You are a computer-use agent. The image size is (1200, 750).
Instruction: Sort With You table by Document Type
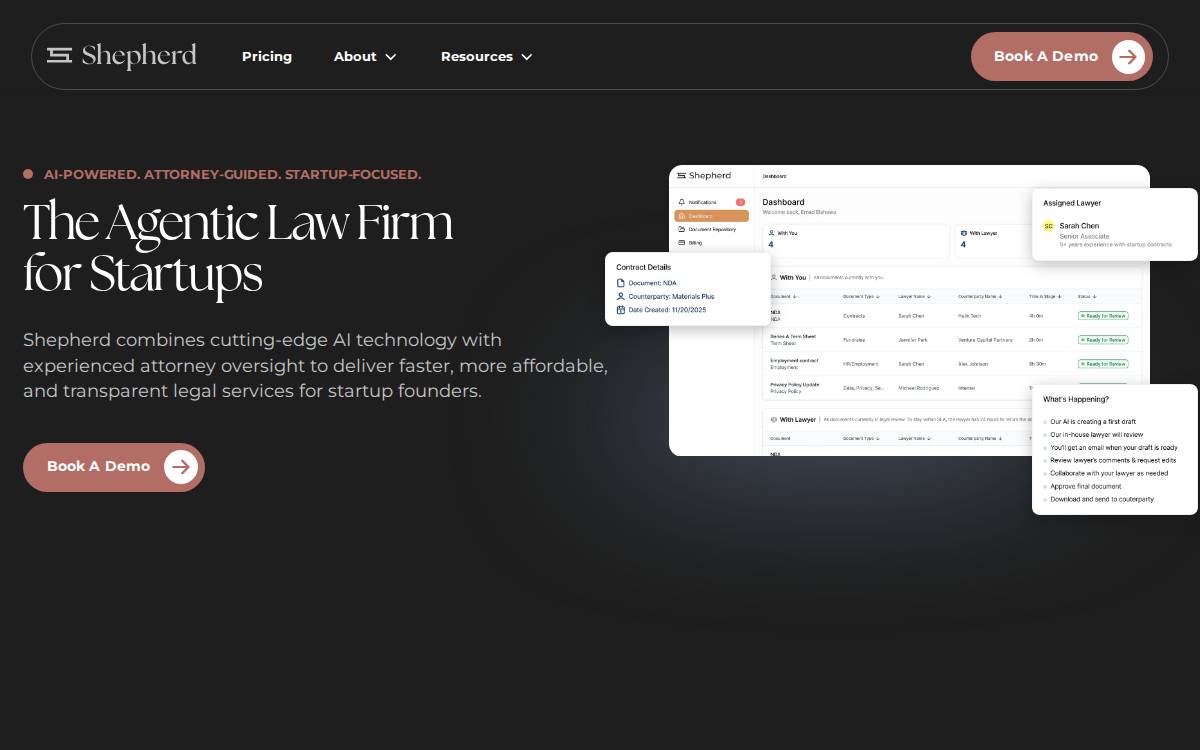click(x=862, y=297)
